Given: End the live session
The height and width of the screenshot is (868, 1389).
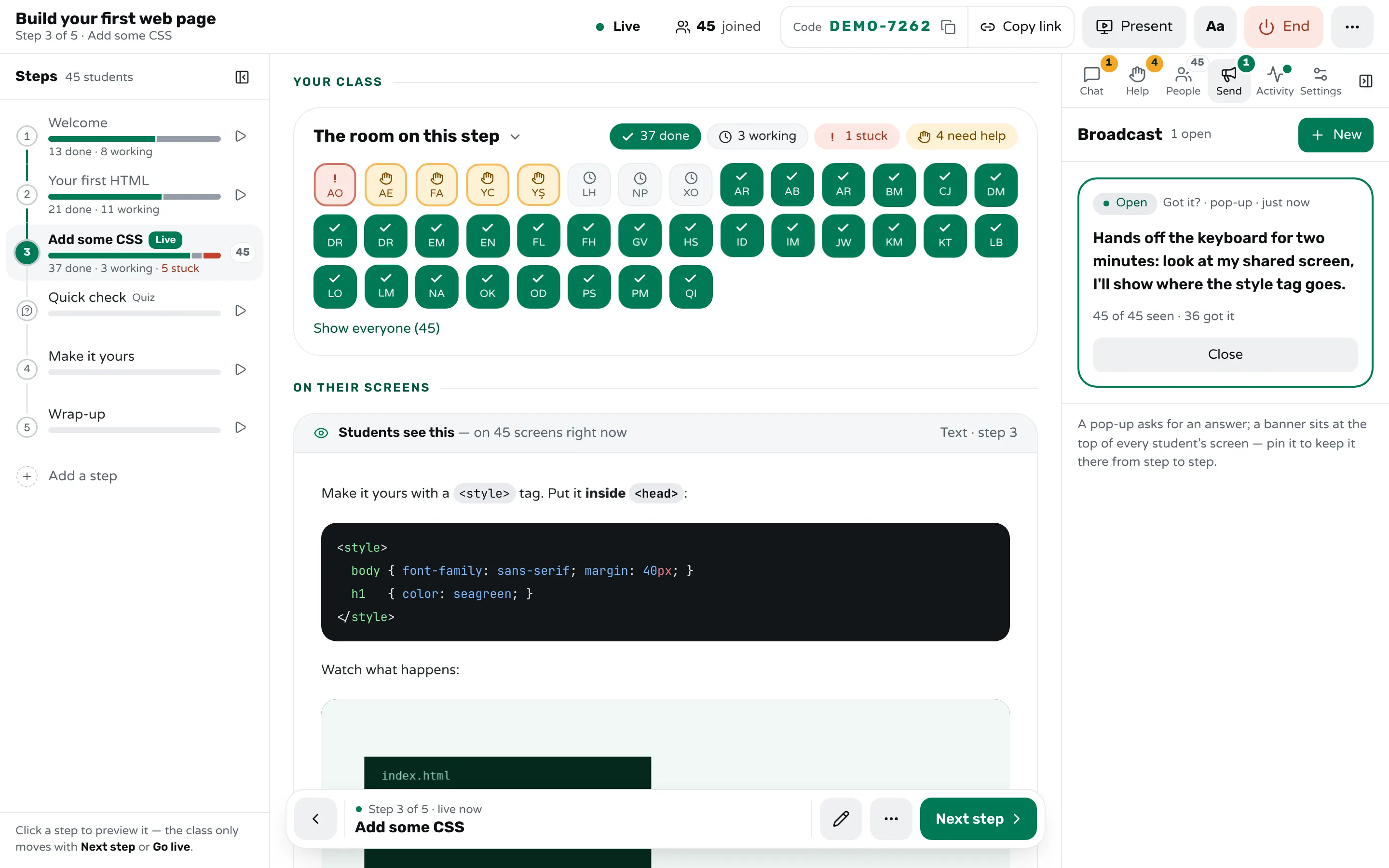Looking at the screenshot, I should coord(1283,27).
